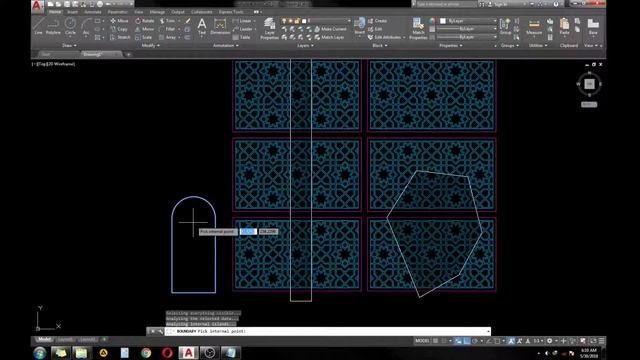Expand the Draw panel
The height and width of the screenshot is (360, 640).
69,45
